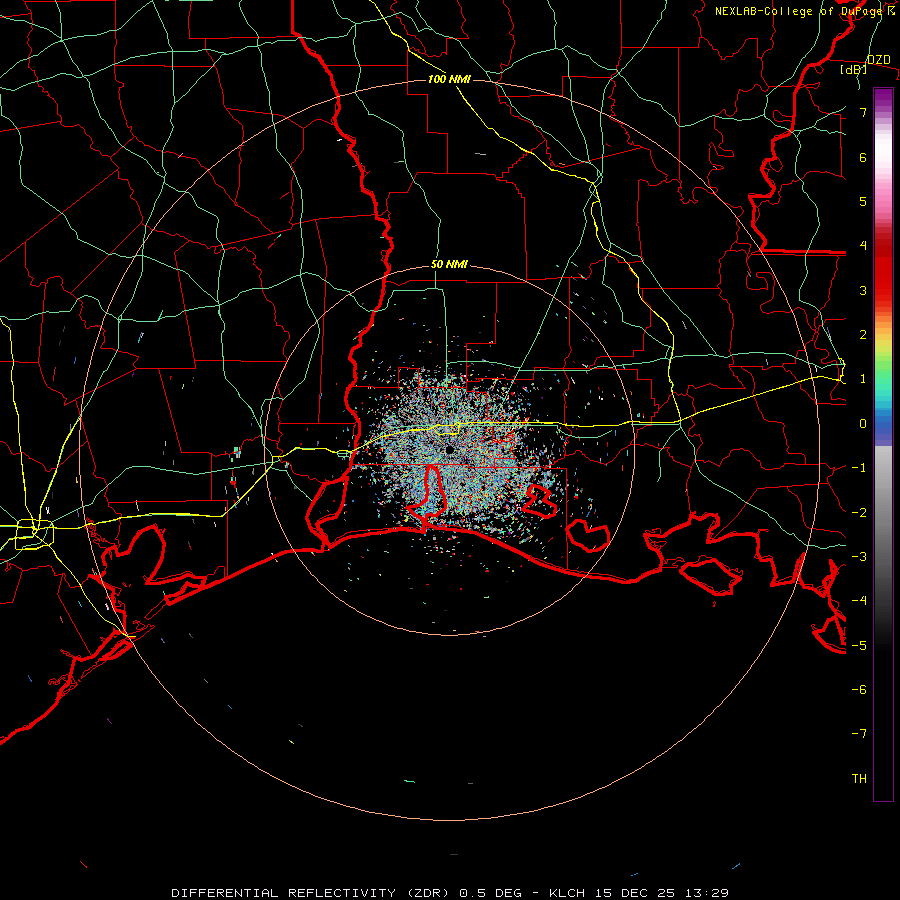Click the 50 NMI range ring label
This screenshot has height=900, width=900.
coord(449,265)
